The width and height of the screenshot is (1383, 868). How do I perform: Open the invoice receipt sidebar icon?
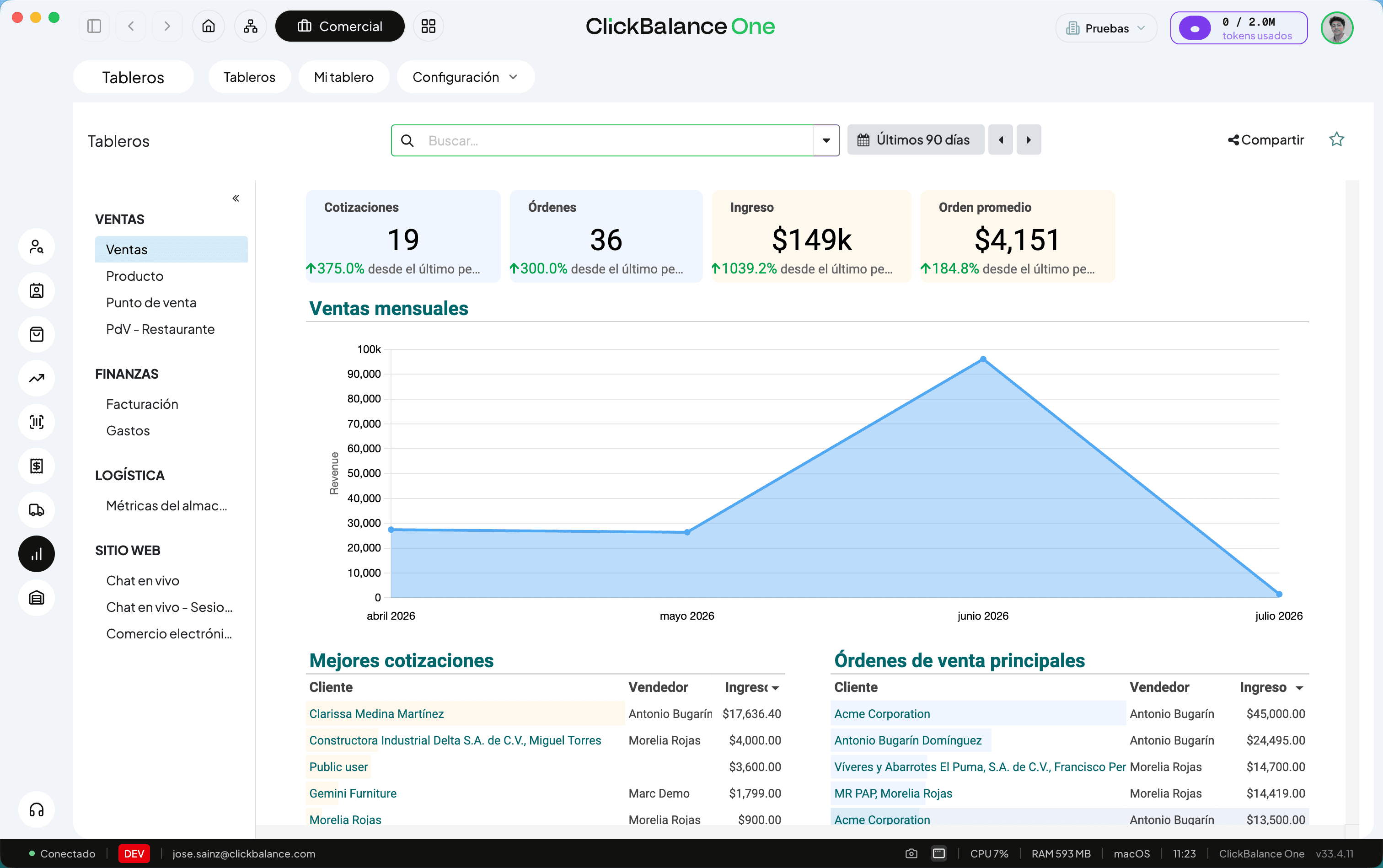pos(37,466)
